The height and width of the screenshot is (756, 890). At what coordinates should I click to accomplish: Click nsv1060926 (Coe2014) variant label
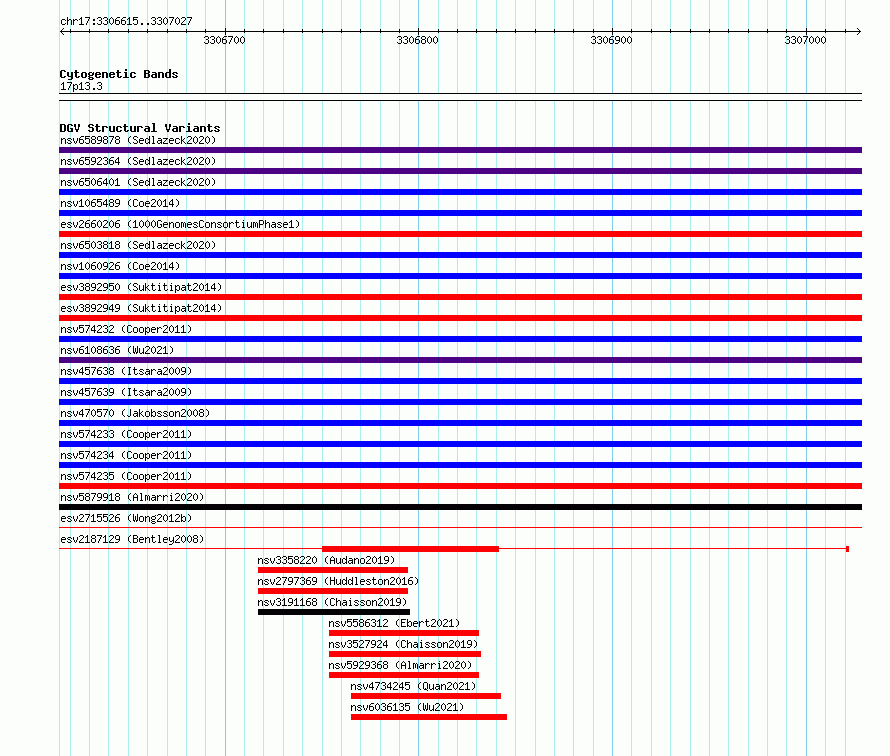(120, 266)
